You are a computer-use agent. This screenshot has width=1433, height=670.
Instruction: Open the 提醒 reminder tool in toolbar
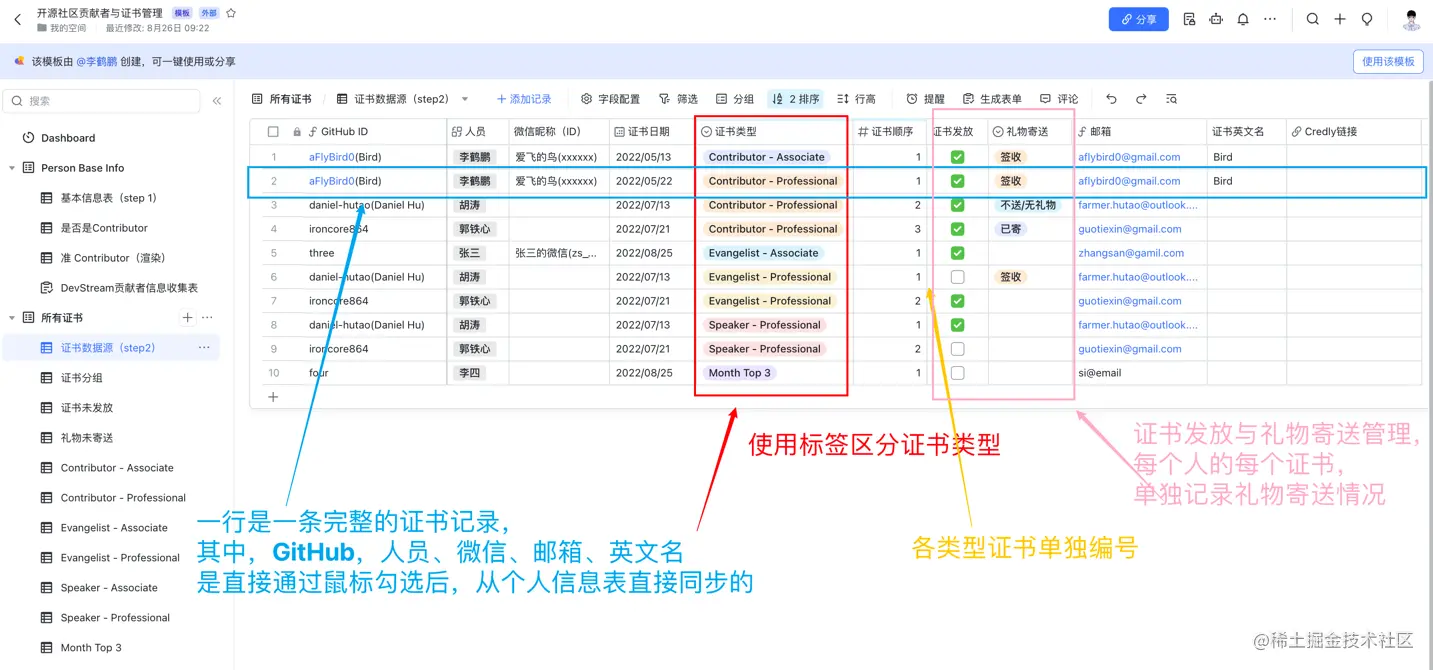[x=925, y=98]
